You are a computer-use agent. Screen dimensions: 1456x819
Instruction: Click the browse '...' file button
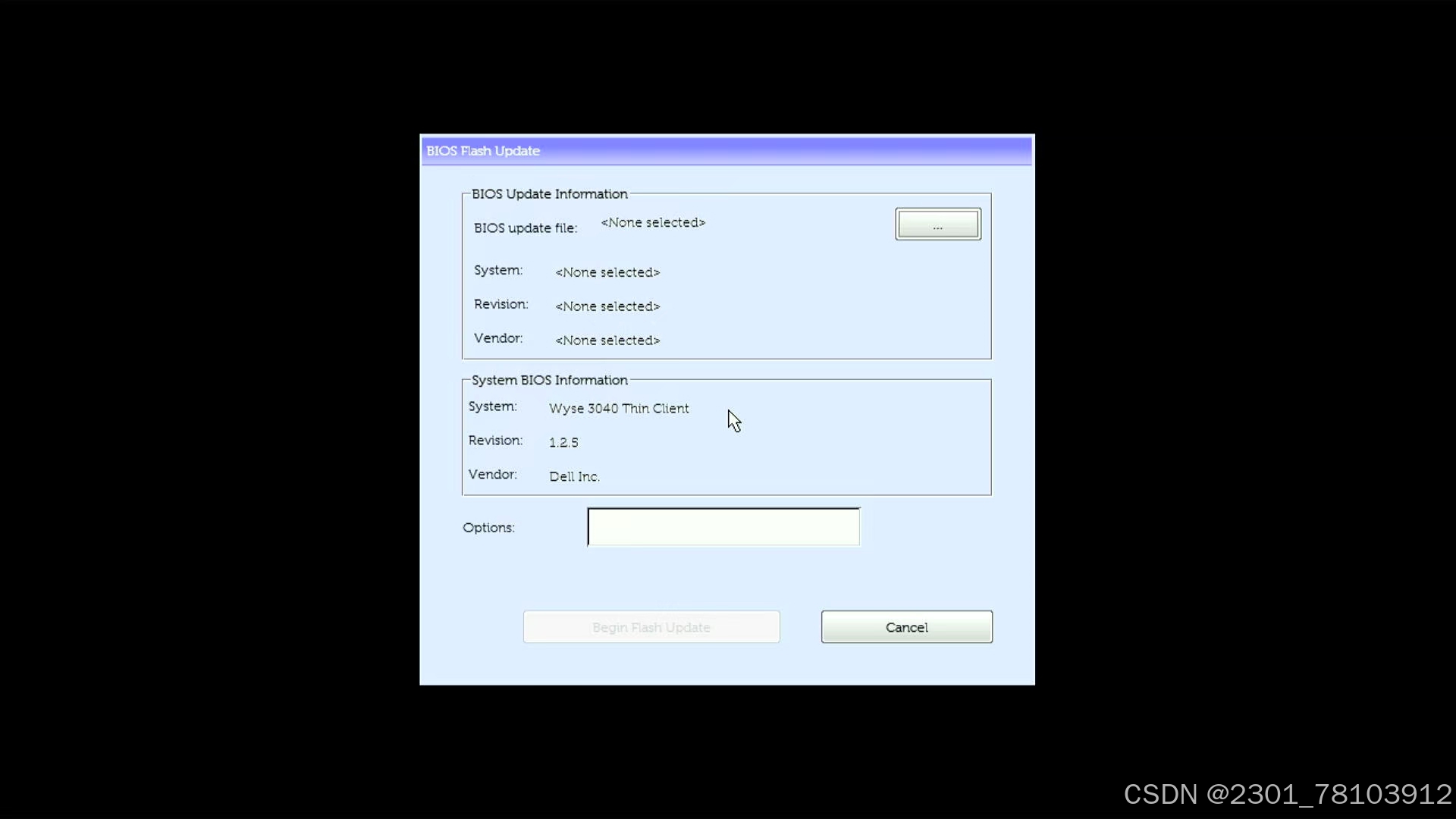click(937, 224)
